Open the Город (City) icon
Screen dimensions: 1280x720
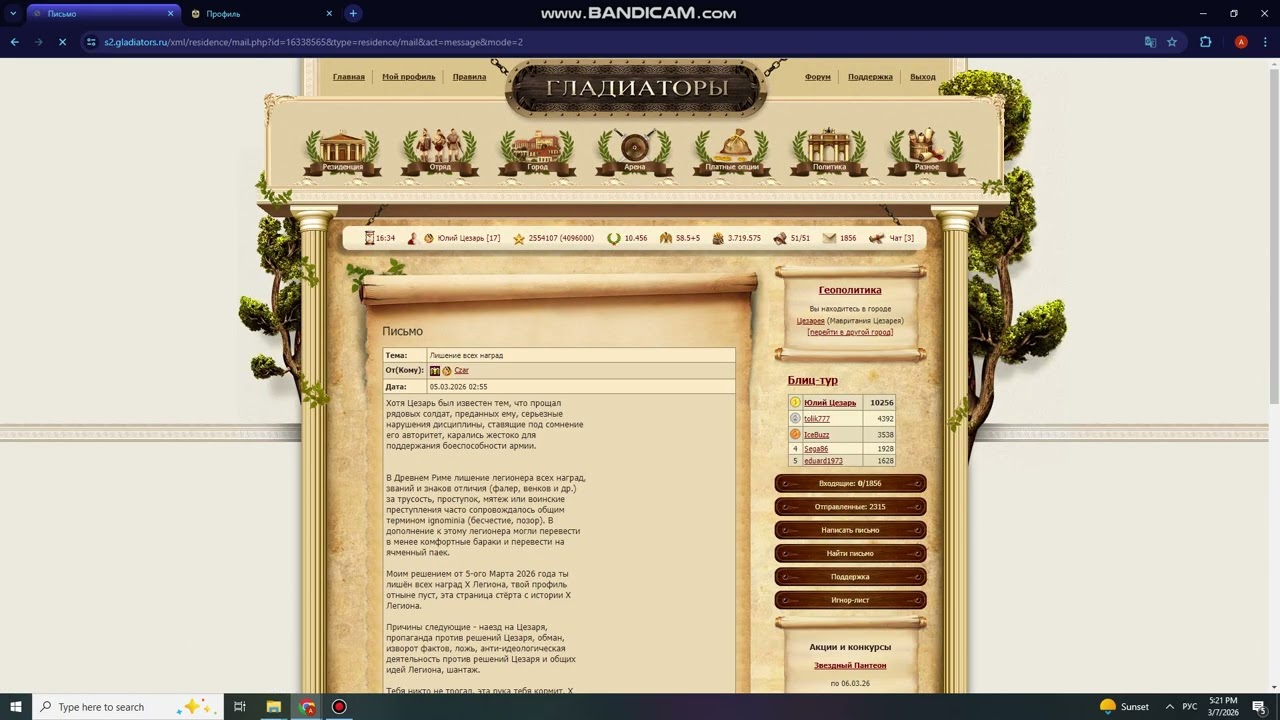(537, 152)
